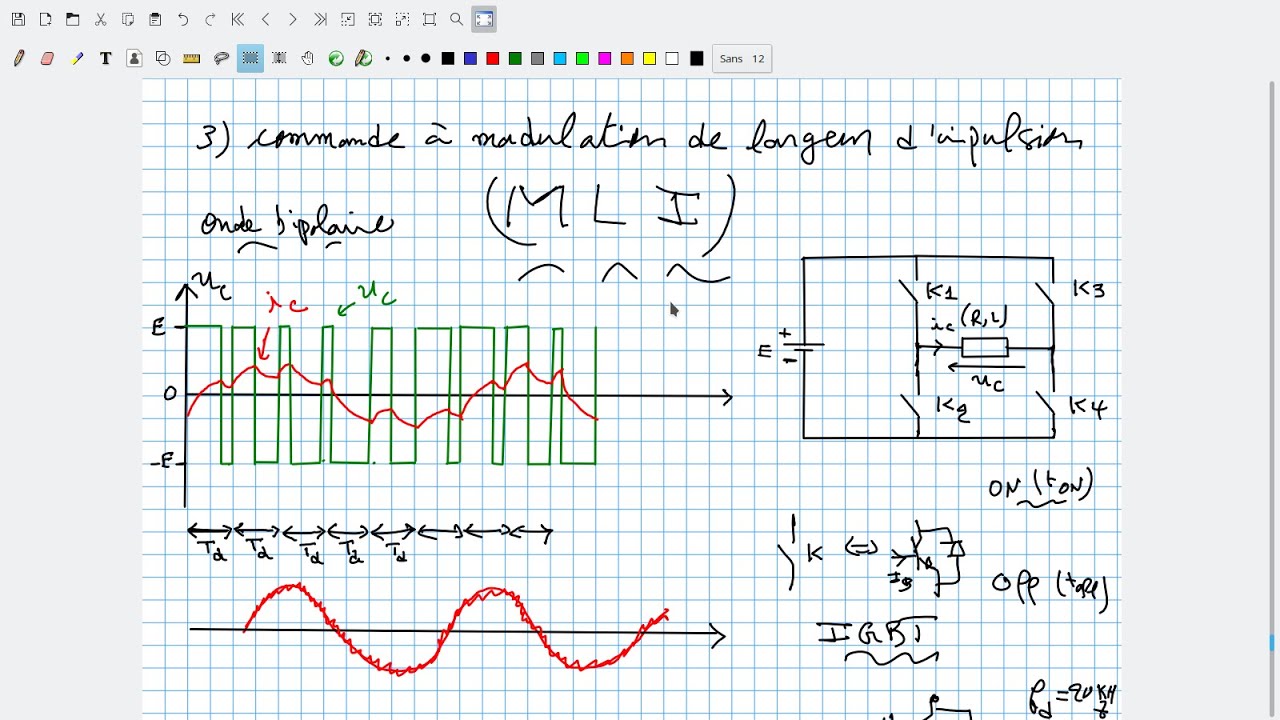1280x720 pixels.
Task: Toggle the ruler straight-line mode
Action: 192,59
